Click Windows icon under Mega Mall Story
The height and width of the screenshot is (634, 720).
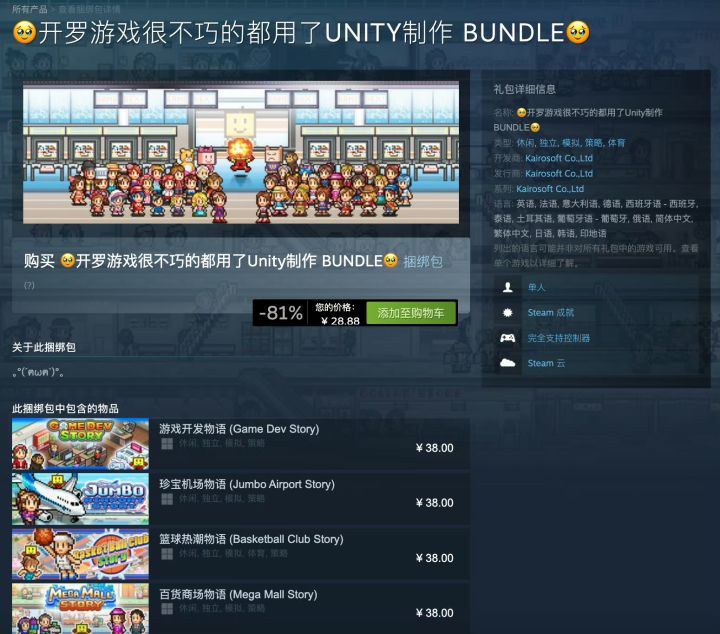[167, 609]
